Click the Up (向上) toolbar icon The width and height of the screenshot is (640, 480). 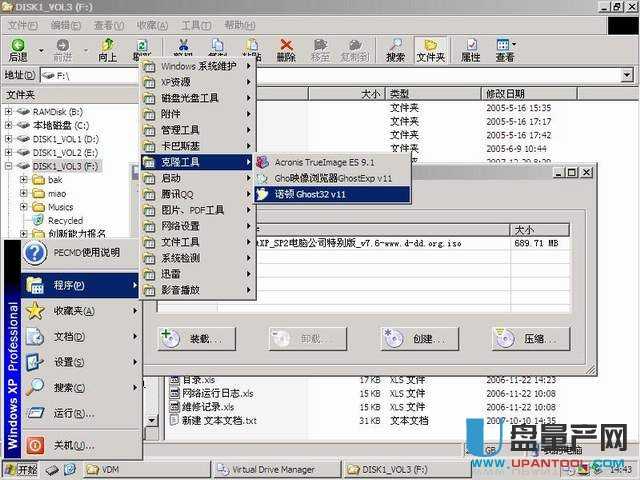point(108,50)
